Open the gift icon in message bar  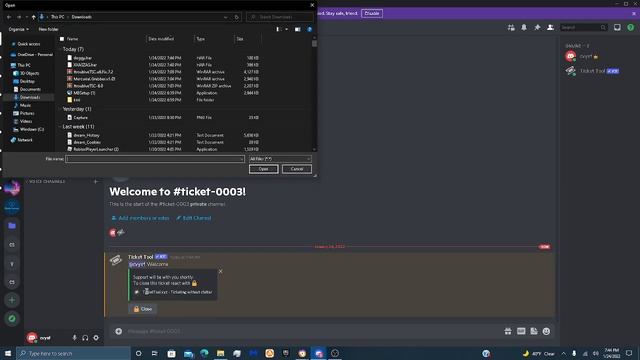(x=508, y=331)
